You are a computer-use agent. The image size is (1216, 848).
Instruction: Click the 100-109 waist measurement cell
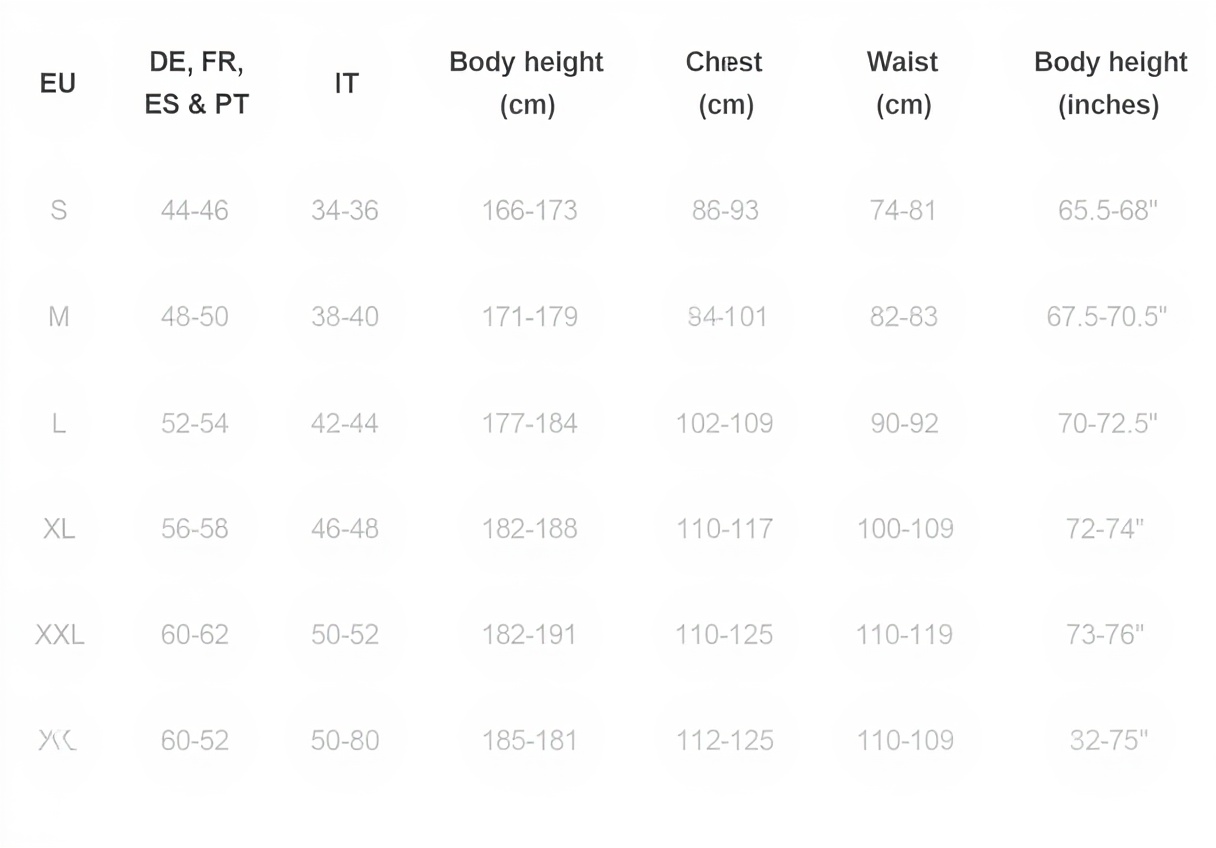(x=905, y=528)
